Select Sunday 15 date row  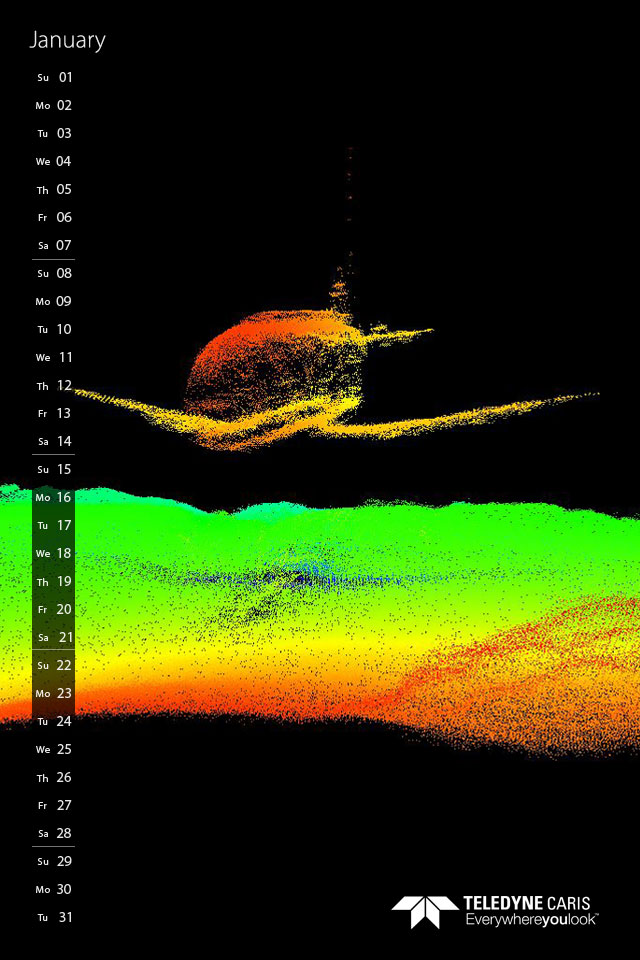(x=54, y=470)
